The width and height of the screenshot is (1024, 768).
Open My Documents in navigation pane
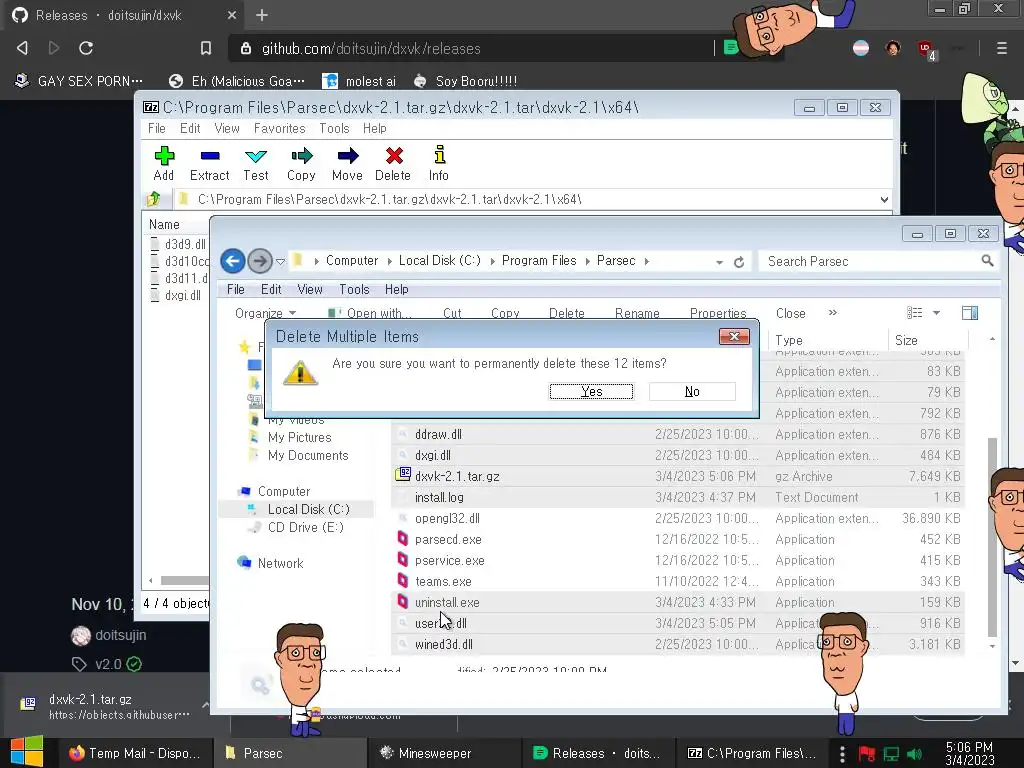308,455
